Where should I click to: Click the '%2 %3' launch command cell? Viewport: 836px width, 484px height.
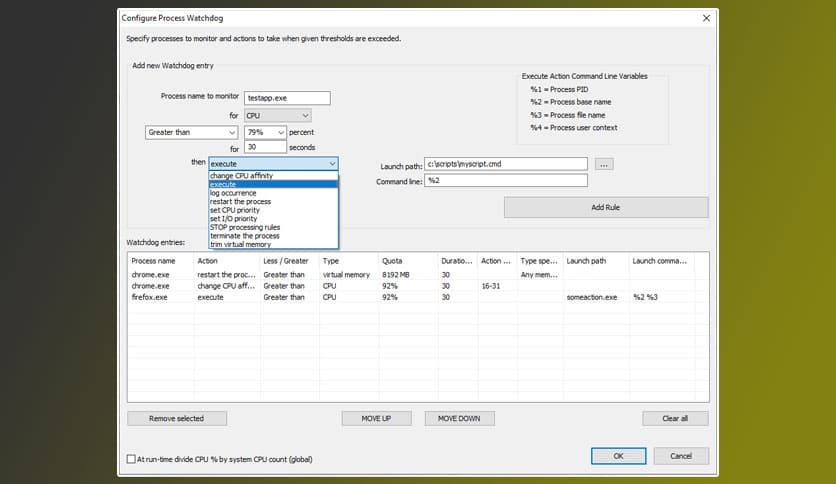(646, 297)
